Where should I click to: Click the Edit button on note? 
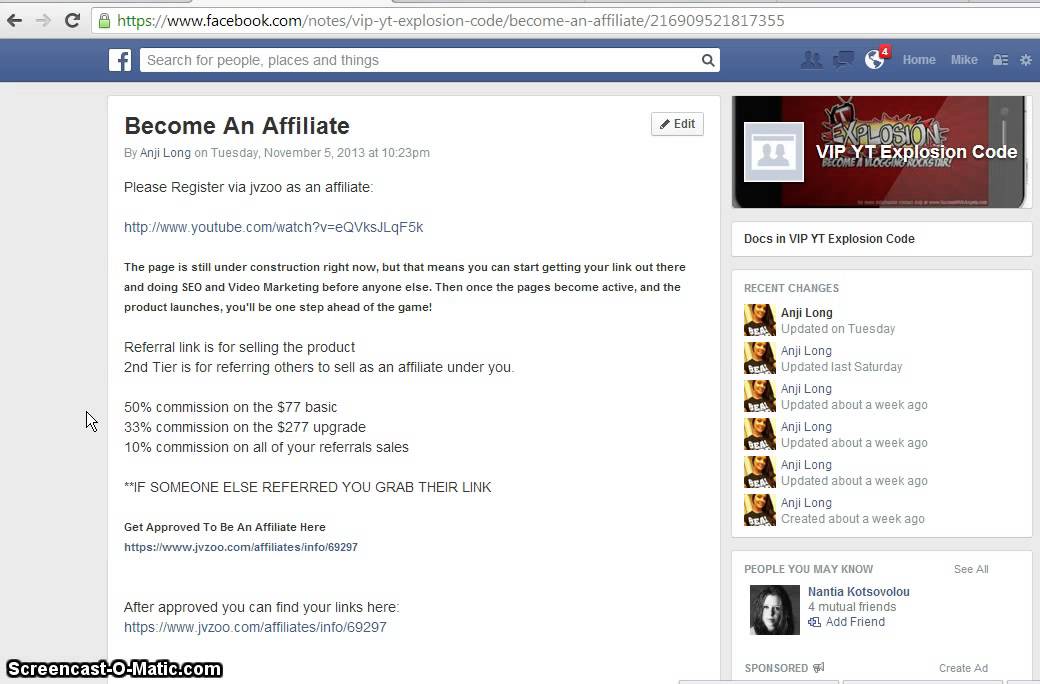pos(677,124)
